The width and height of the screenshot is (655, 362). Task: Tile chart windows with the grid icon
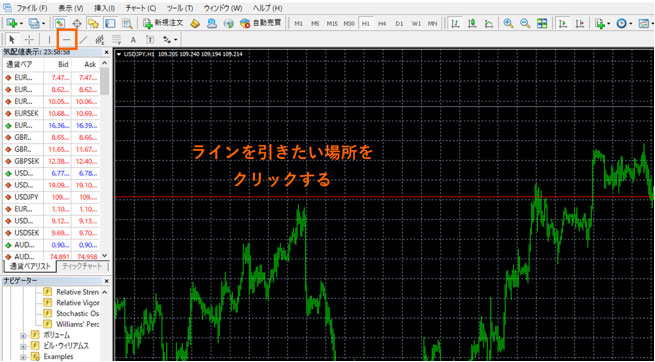pos(542,23)
